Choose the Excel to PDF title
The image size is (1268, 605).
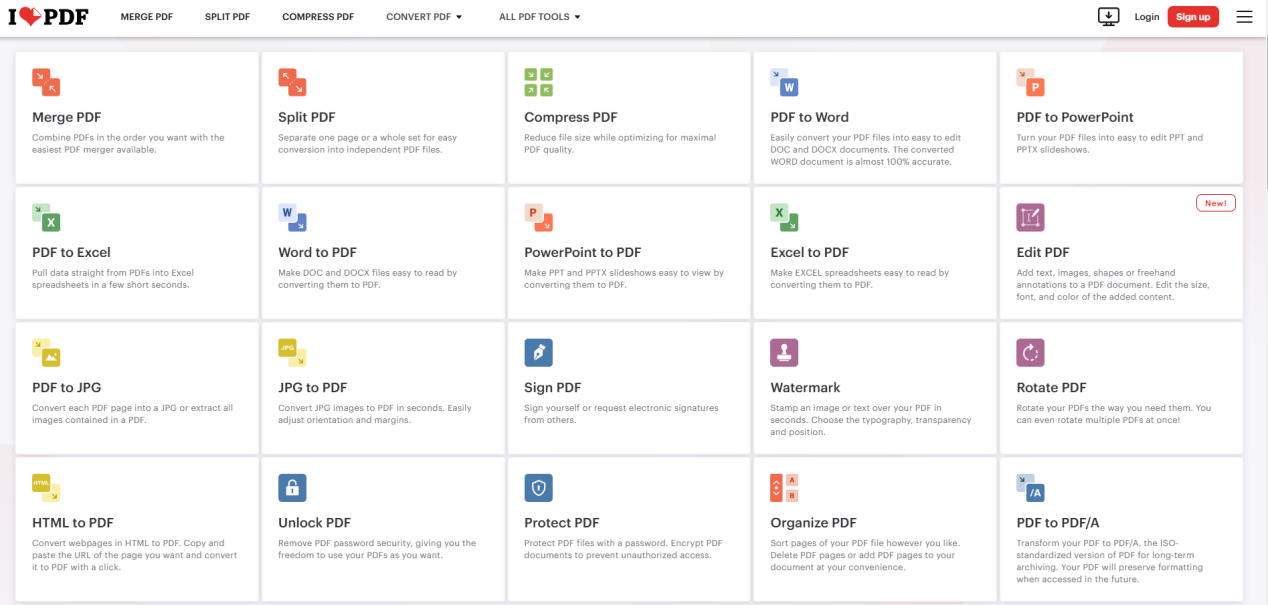click(x=810, y=252)
